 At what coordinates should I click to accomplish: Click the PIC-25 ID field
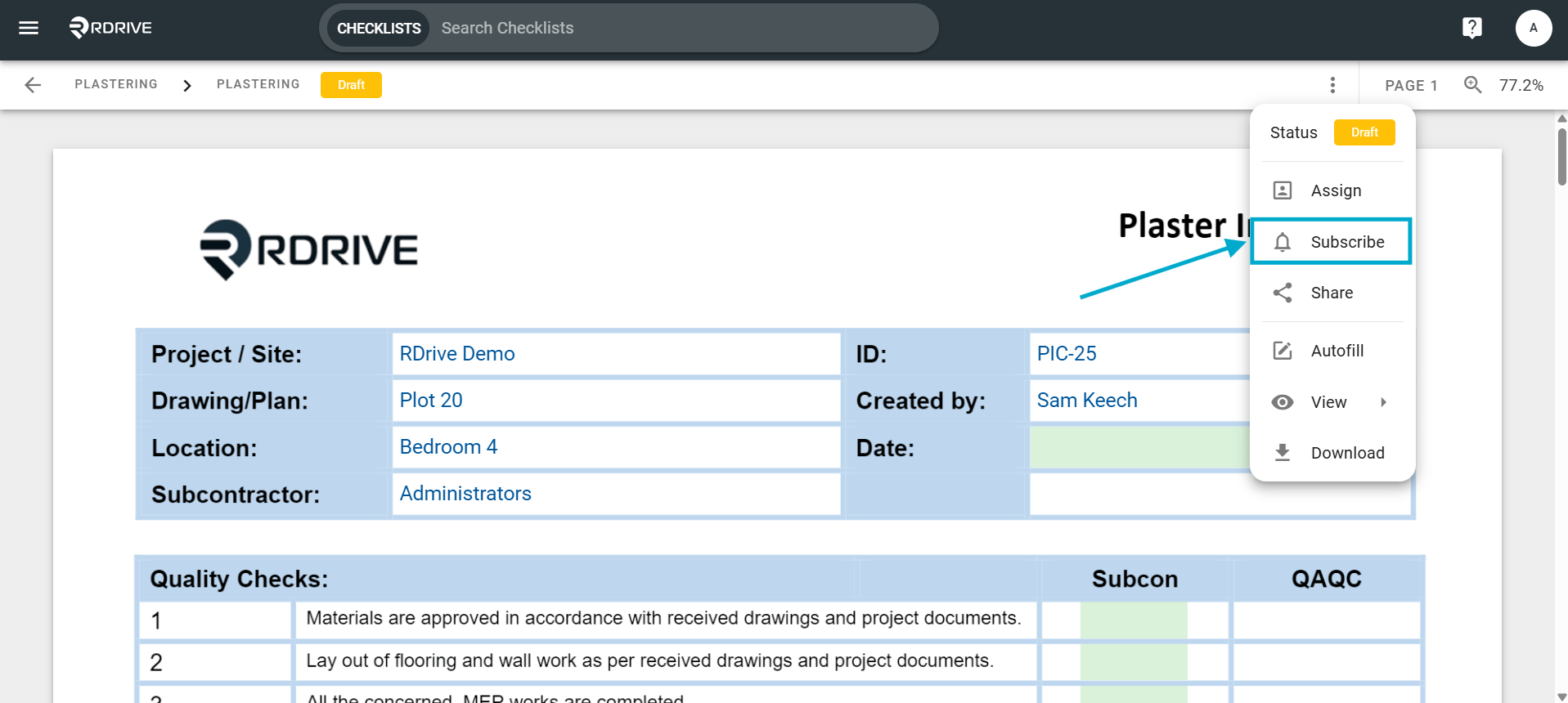(1140, 354)
